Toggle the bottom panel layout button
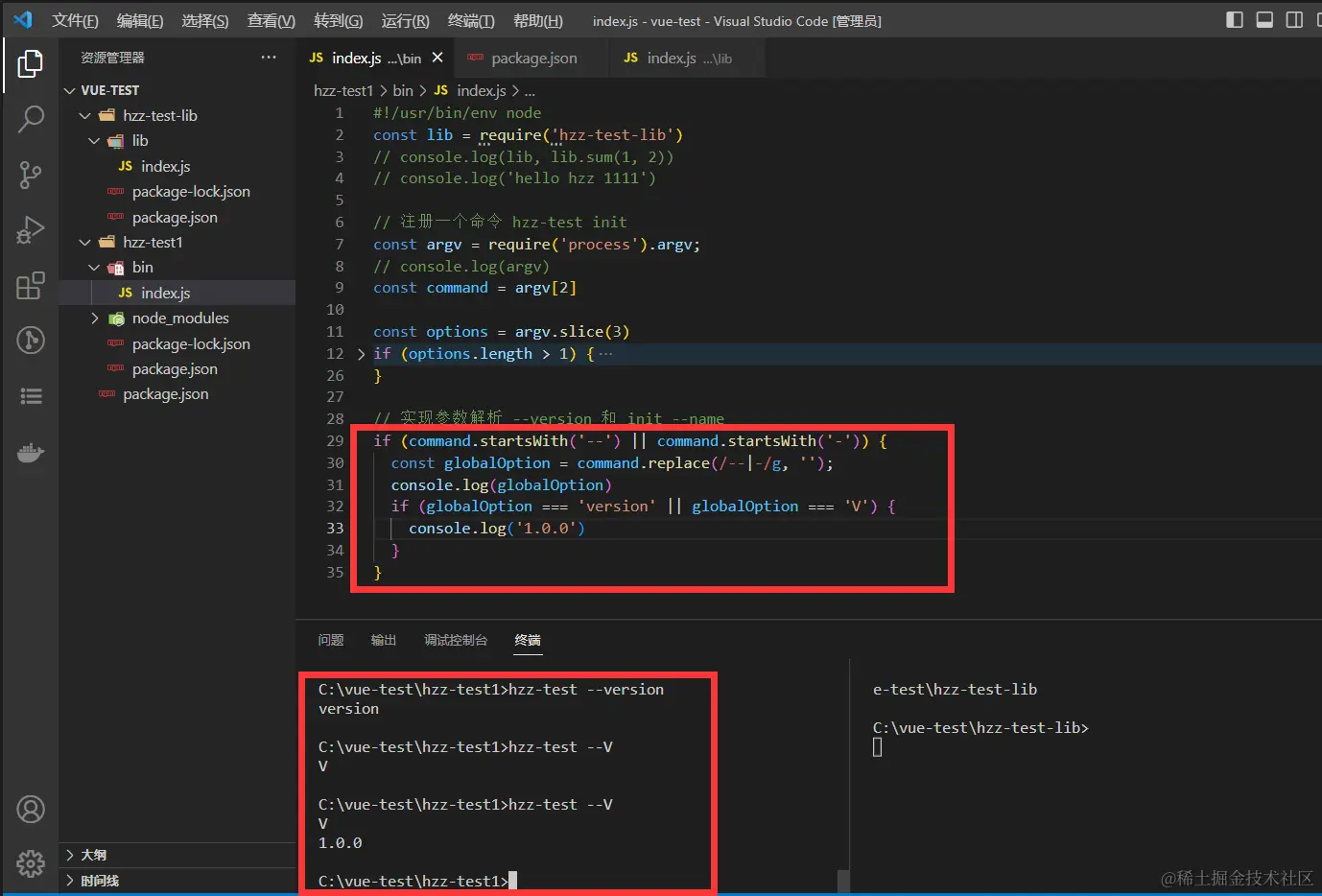Screen dimensions: 1322x896 [1264, 20]
